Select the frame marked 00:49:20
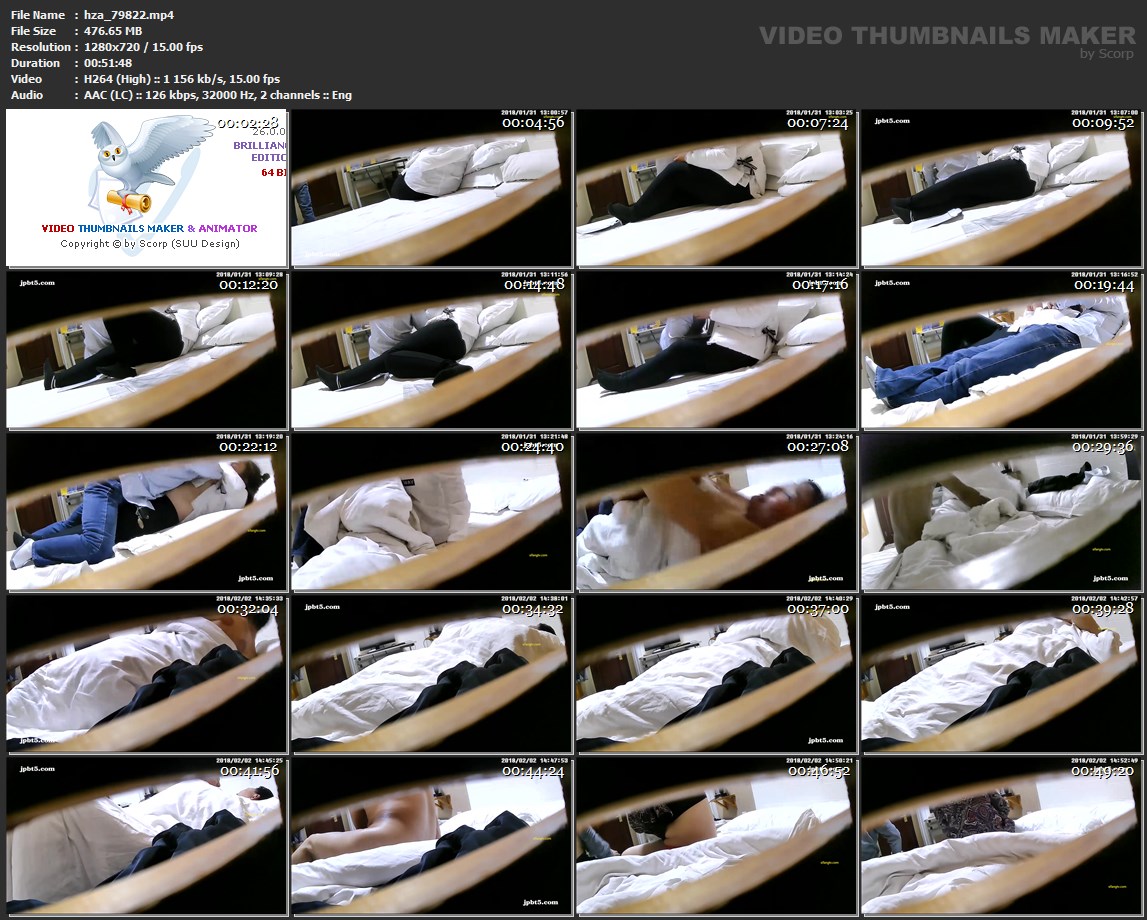 1001,836
